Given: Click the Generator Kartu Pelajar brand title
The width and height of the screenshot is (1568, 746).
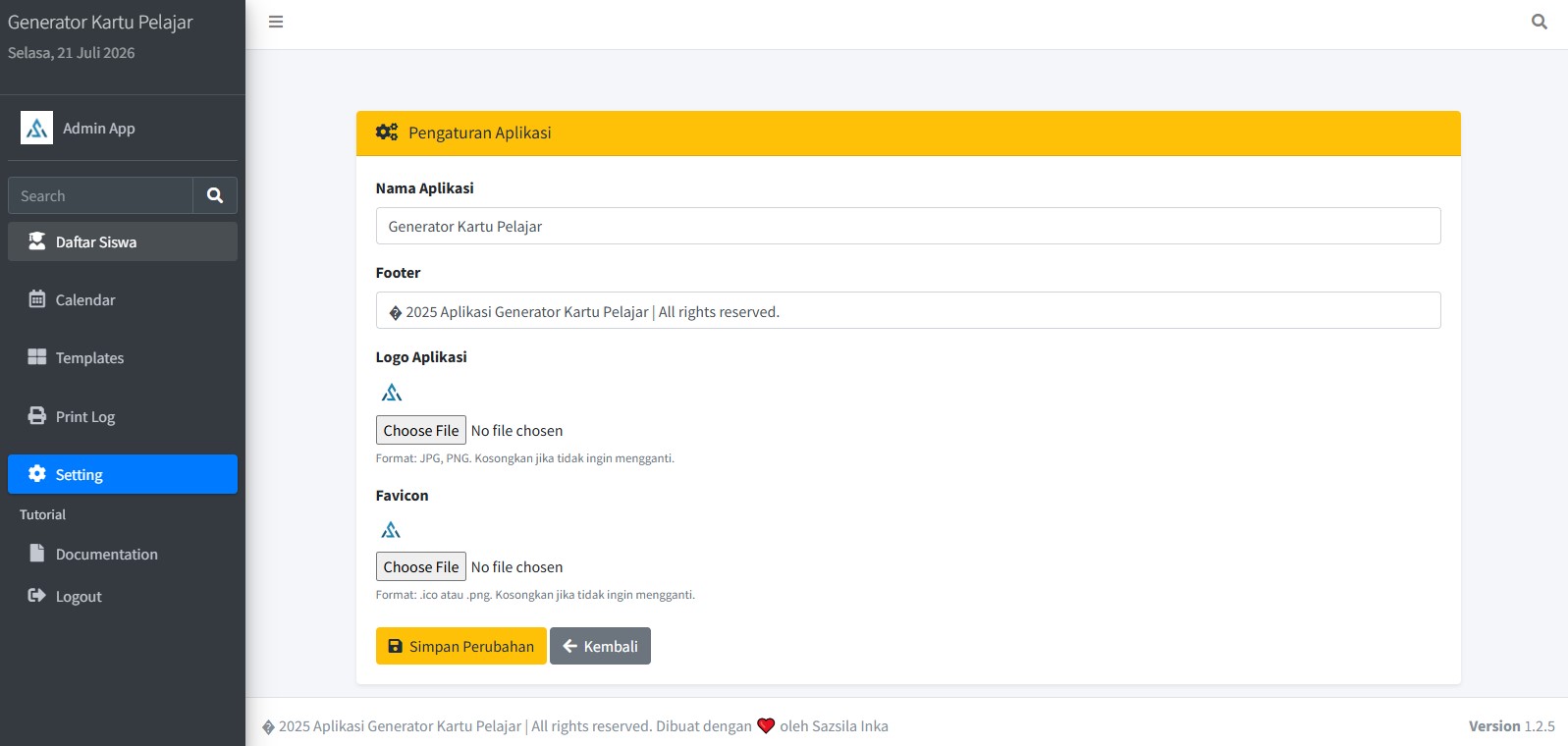Looking at the screenshot, I should [100, 22].
